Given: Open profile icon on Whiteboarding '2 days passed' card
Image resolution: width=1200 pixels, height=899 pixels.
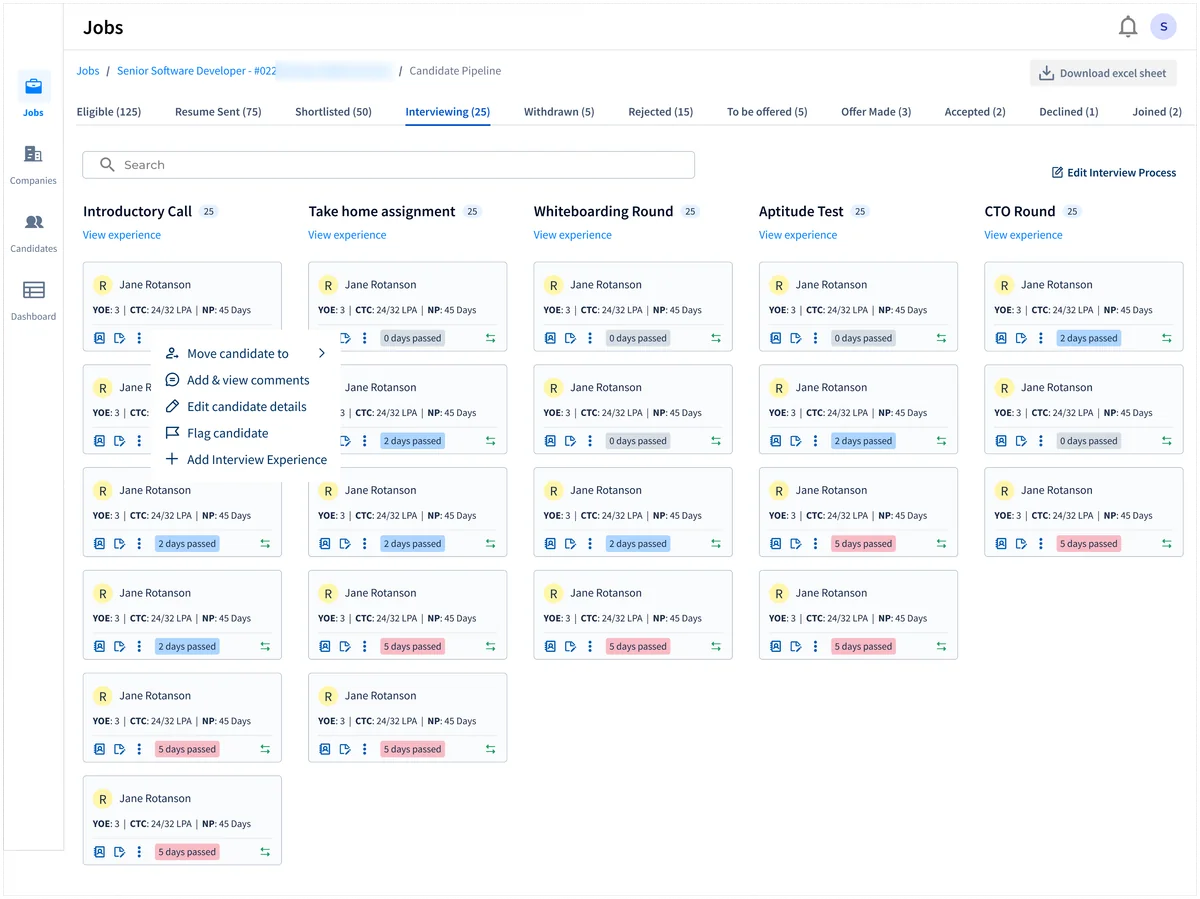Looking at the screenshot, I should point(550,544).
